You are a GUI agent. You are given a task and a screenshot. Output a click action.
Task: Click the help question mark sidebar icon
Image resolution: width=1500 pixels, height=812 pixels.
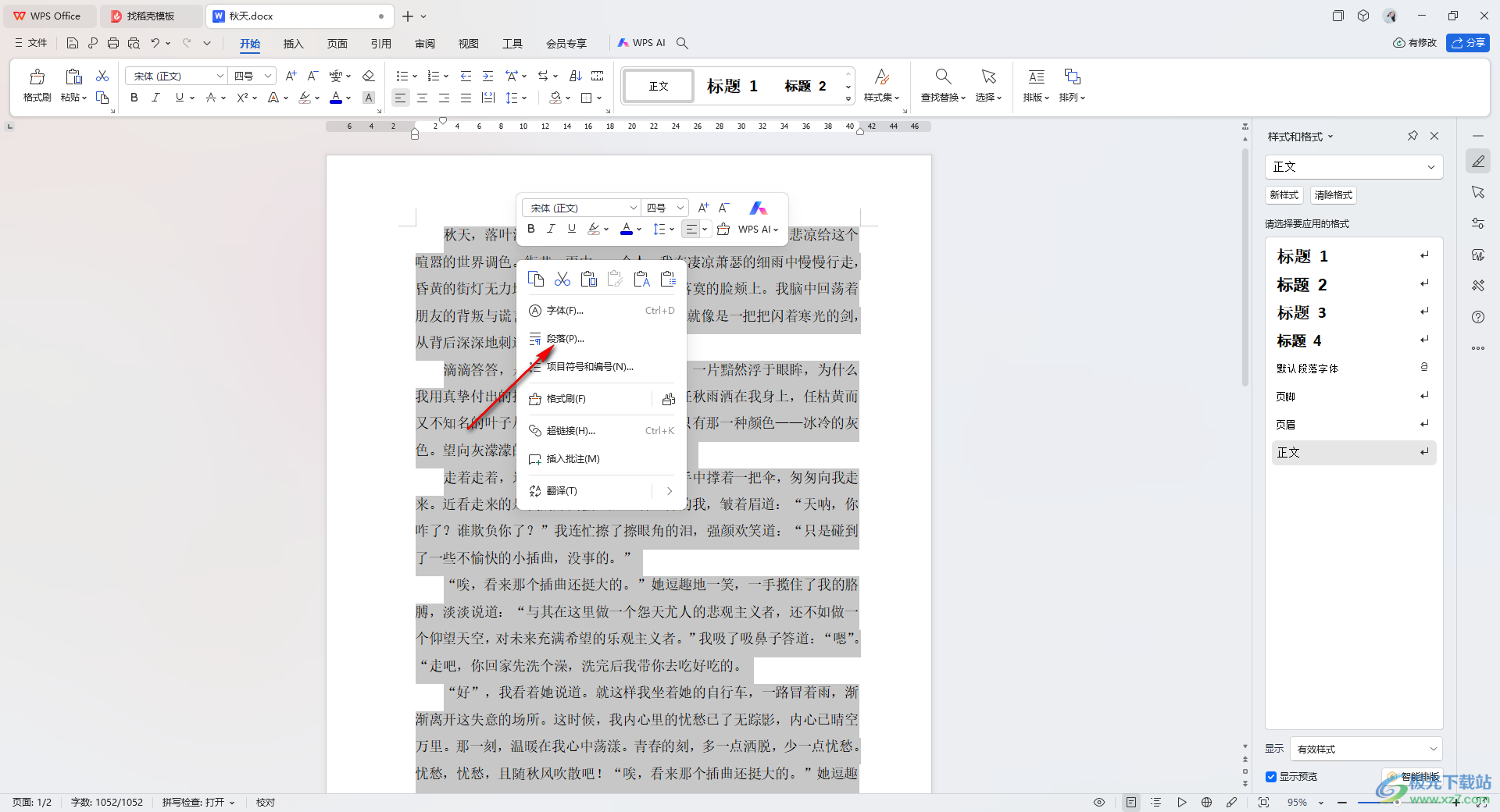[1478, 317]
